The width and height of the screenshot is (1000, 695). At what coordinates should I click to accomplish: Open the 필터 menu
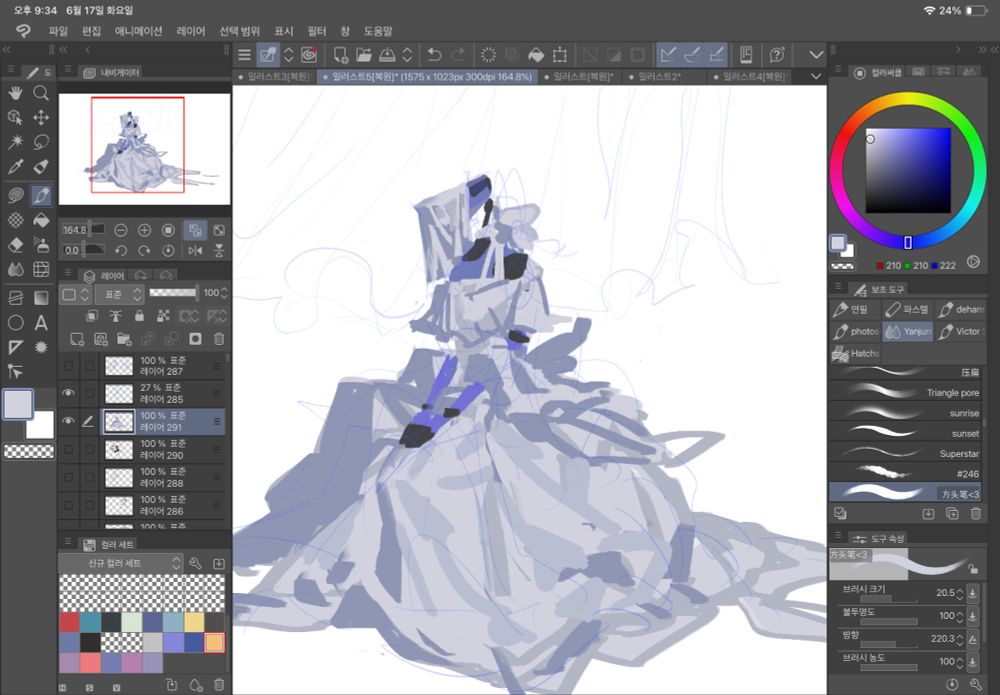pos(317,31)
